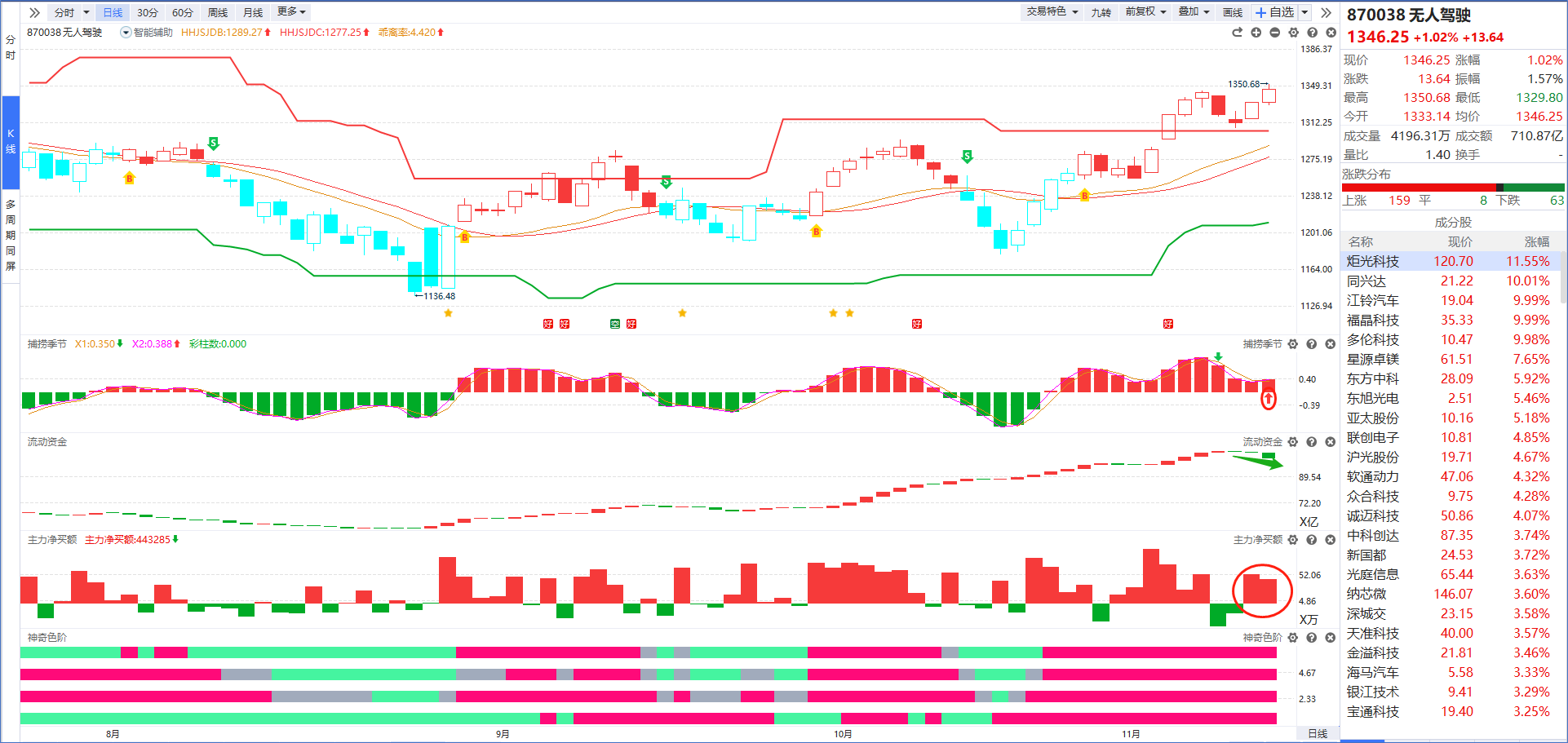1568x743 pixels.
Task: Select the 60分 period
Action: 183,12
